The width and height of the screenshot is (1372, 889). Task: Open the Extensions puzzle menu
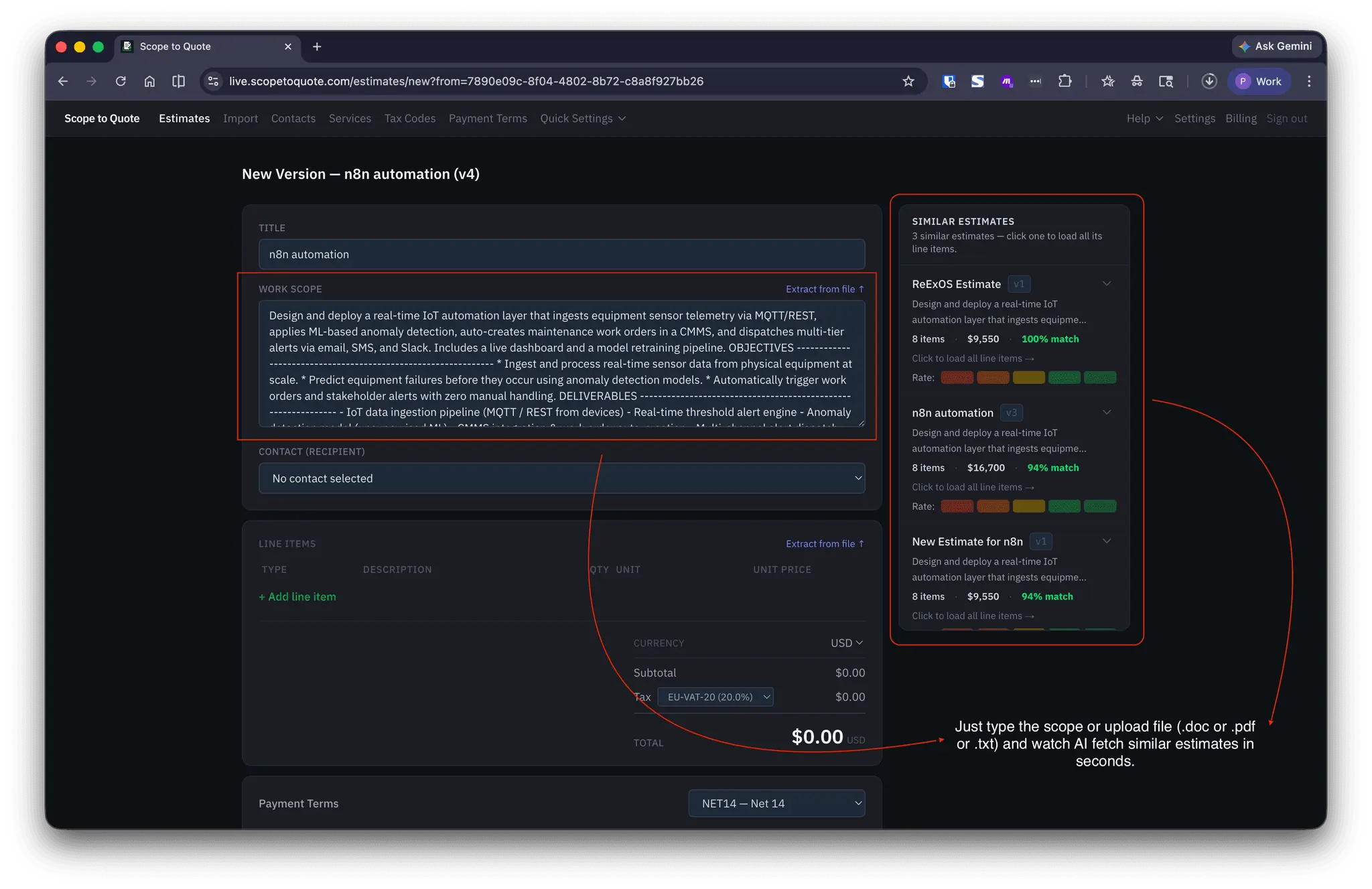pos(1065,81)
